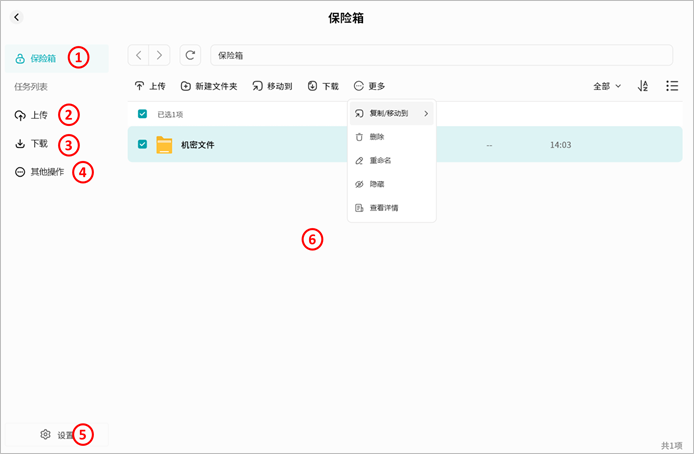Select 隐藏 in the context menu
Viewport: 694px width, 454px height.
point(376,184)
